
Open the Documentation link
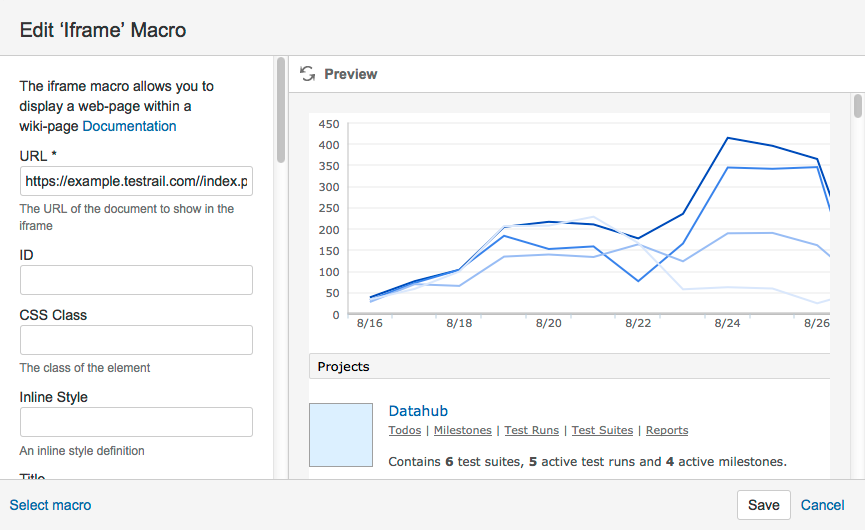[129, 126]
